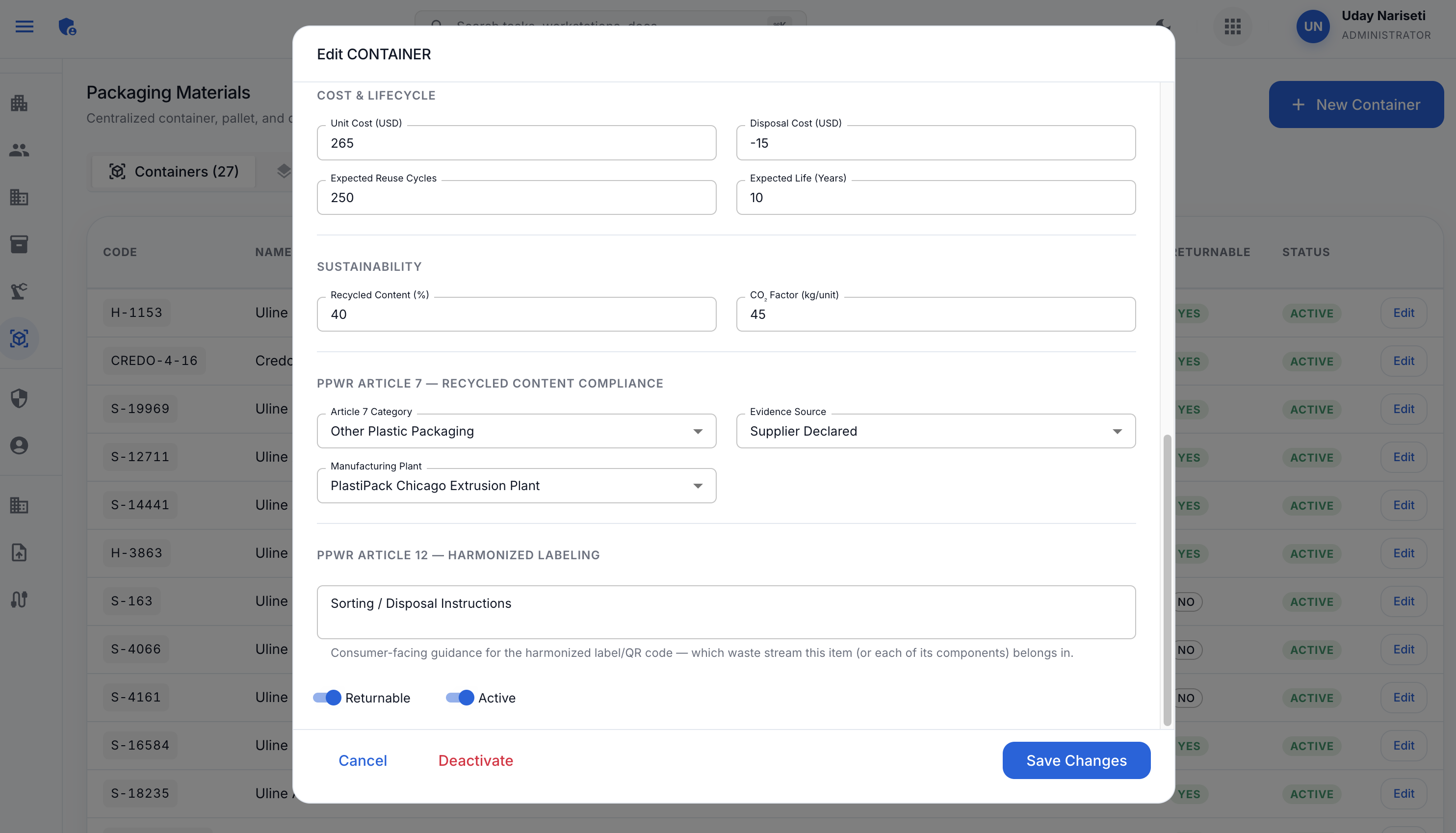Image resolution: width=1456 pixels, height=833 pixels.
Task: Open the account circle sidebar icon
Action: click(19, 445)
